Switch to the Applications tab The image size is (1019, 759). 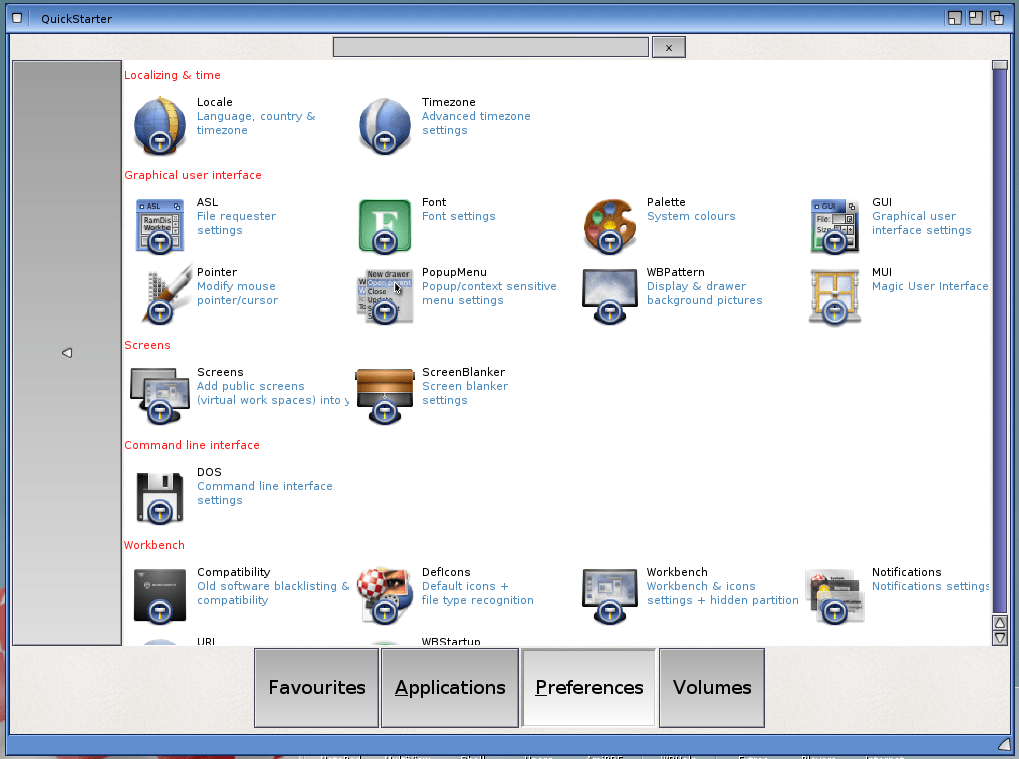tap(450, 687)
